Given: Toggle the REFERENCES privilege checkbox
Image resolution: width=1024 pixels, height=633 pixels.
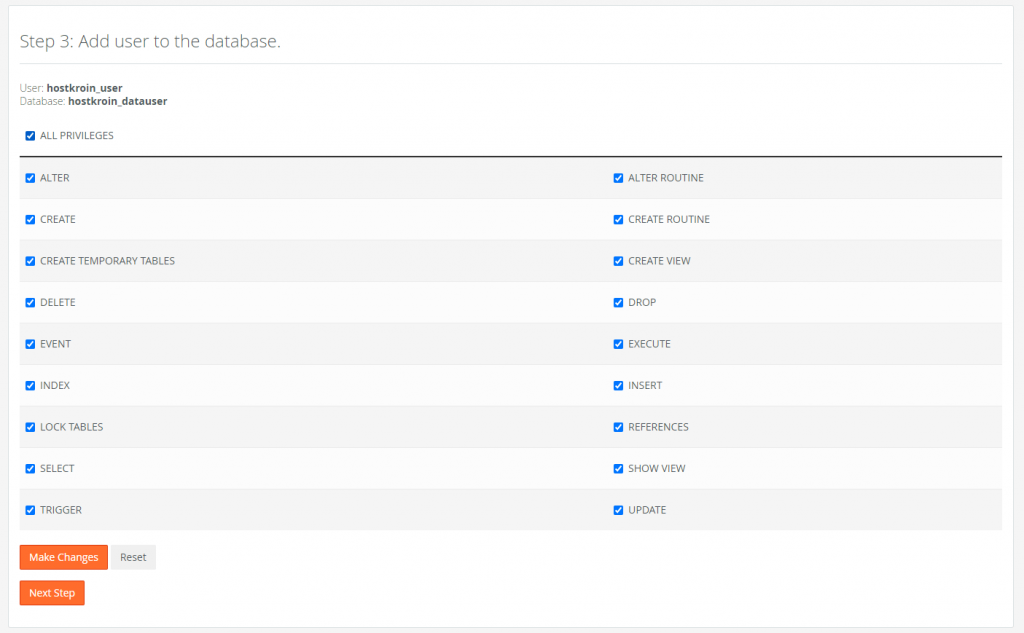Looking at the screenshot, I should click(618, 427).
